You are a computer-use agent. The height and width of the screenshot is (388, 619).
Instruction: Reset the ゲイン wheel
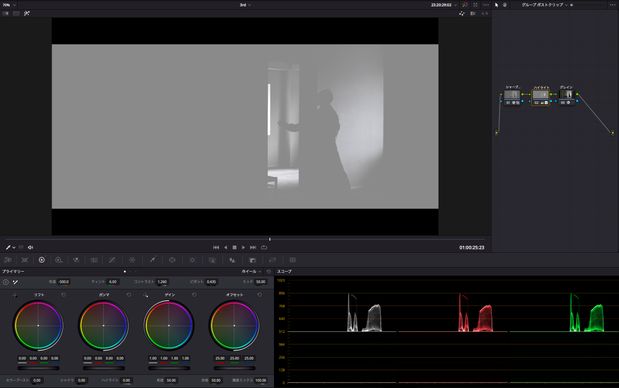[x=194, y=295]
